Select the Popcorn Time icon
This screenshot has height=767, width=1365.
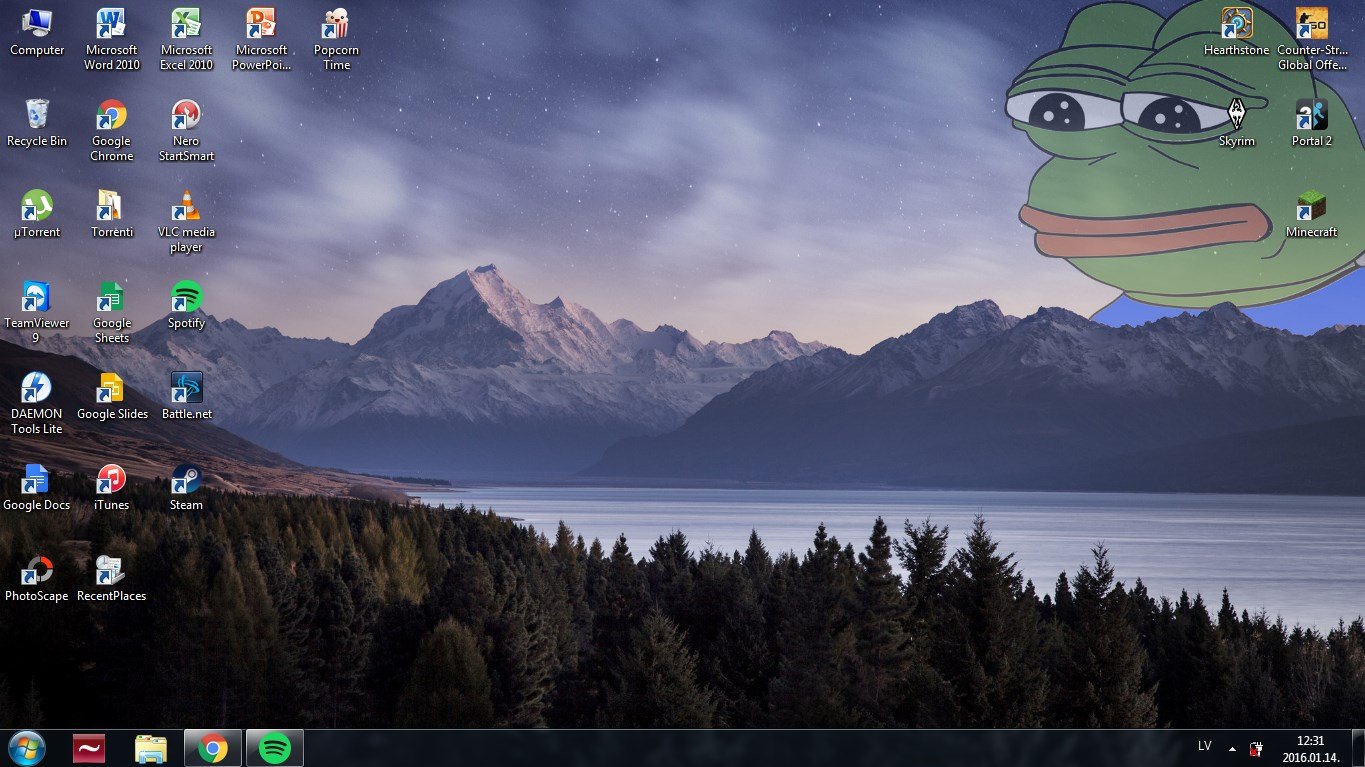pos(336,39)
